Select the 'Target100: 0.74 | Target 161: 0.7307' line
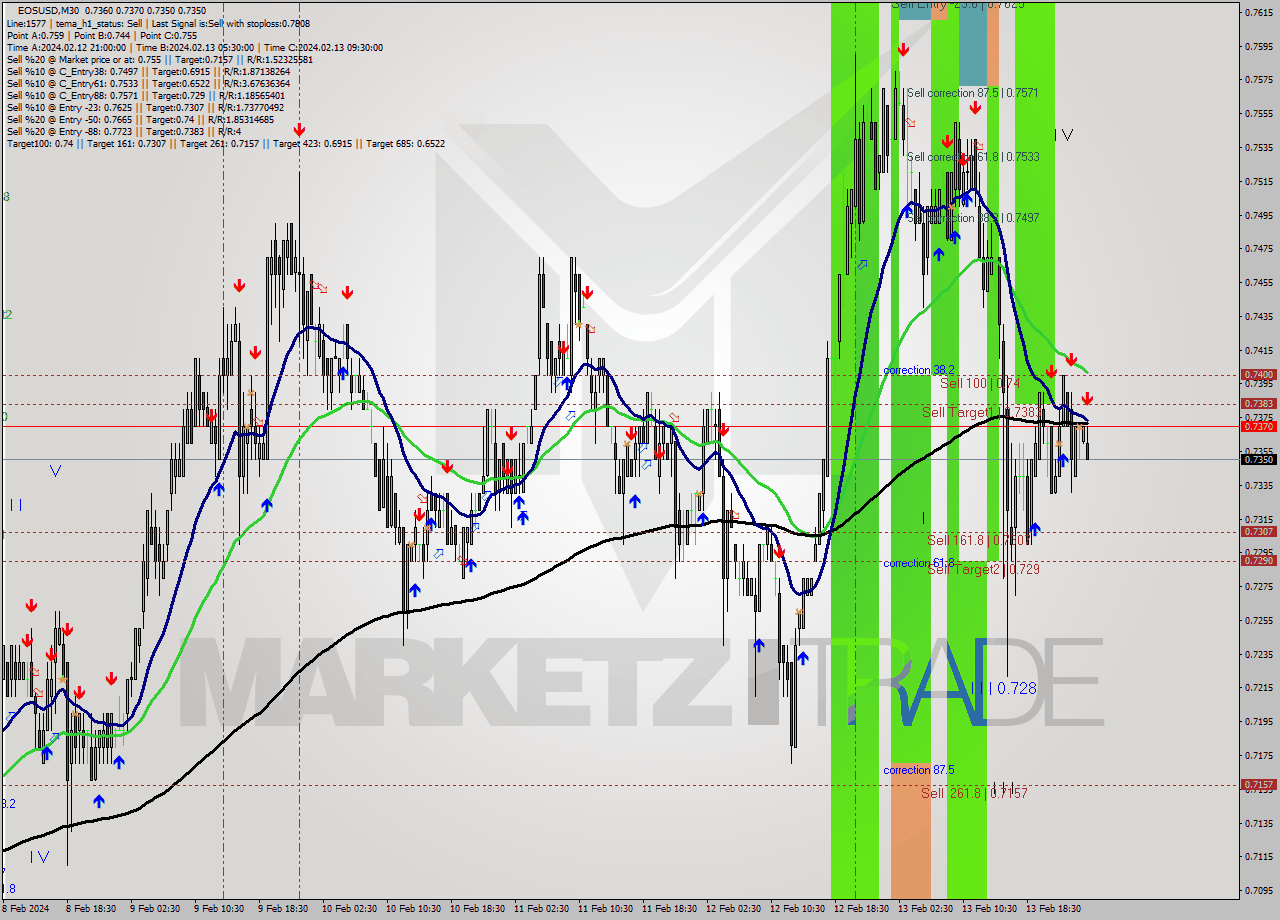This screenshot has width=1280, height=920. point(226,143)
